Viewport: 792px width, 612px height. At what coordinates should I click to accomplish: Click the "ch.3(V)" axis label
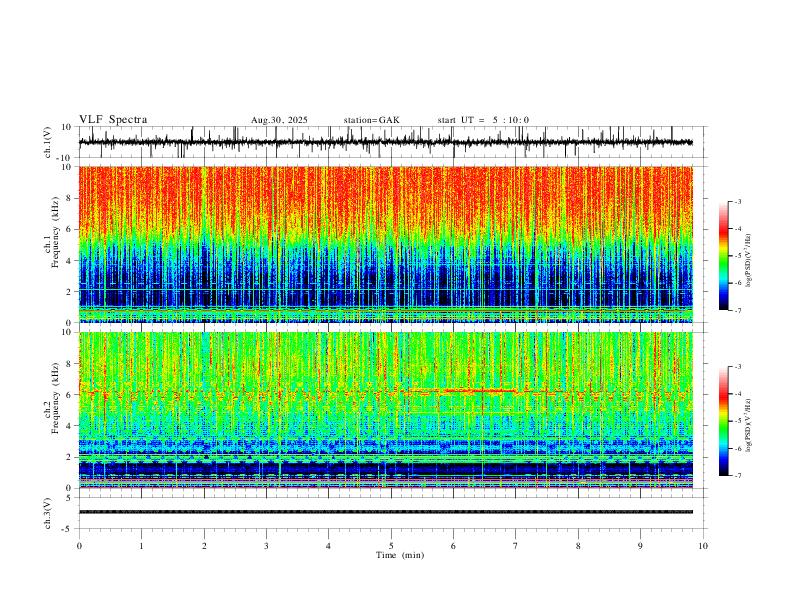click(48, 513)
